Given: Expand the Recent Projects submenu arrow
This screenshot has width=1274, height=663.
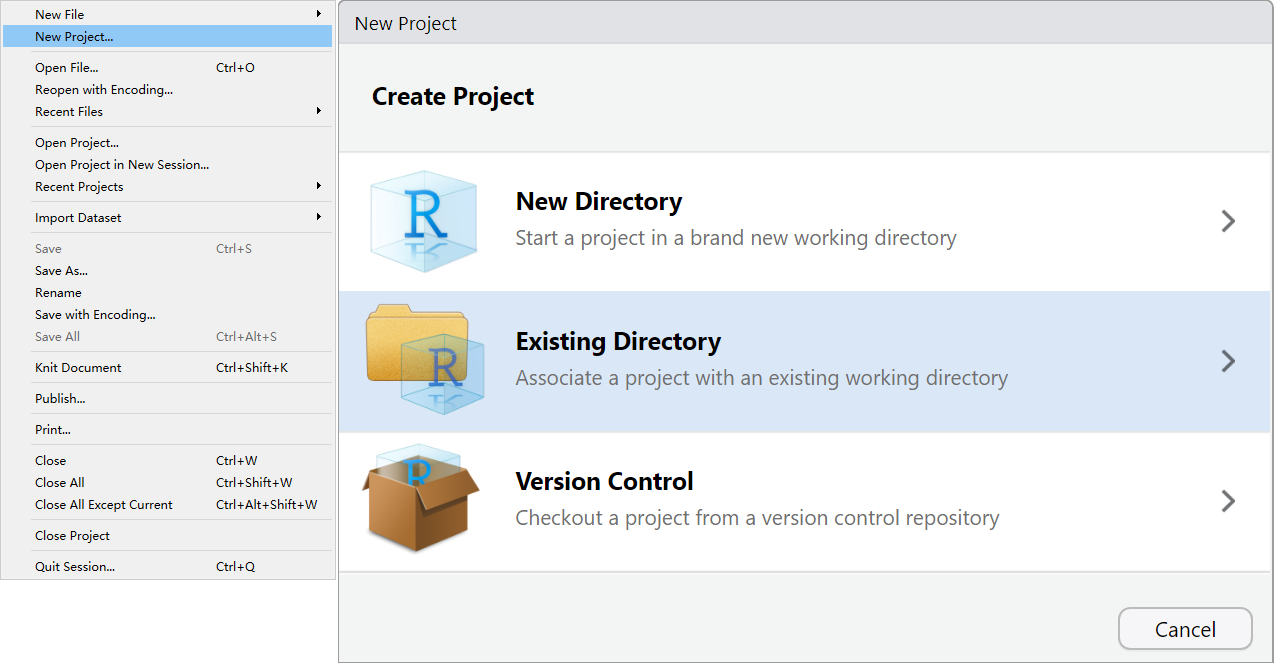Looking at the screenshot, I should [x=319, y=186].
